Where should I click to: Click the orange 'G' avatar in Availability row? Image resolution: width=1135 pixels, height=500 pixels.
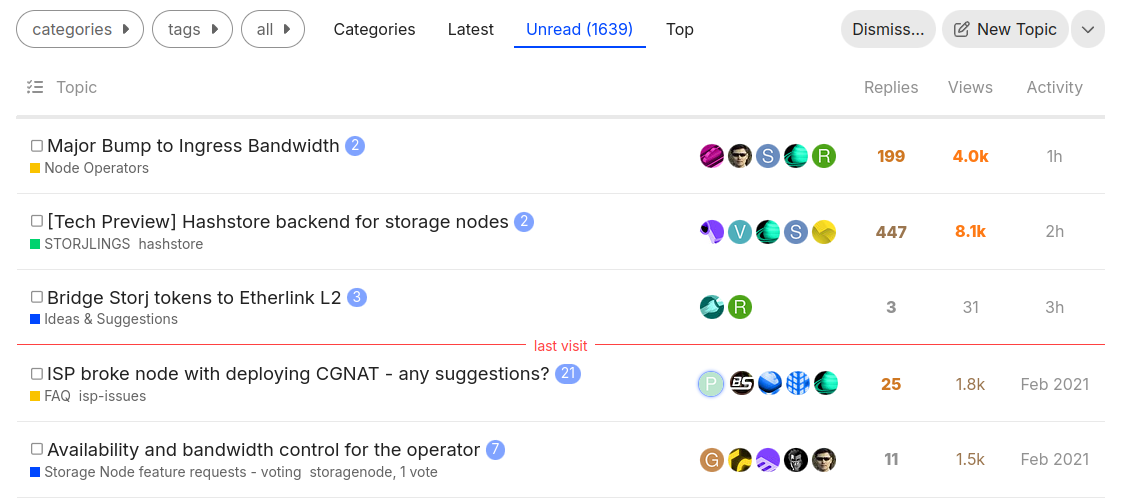click(x=711, y=460)
